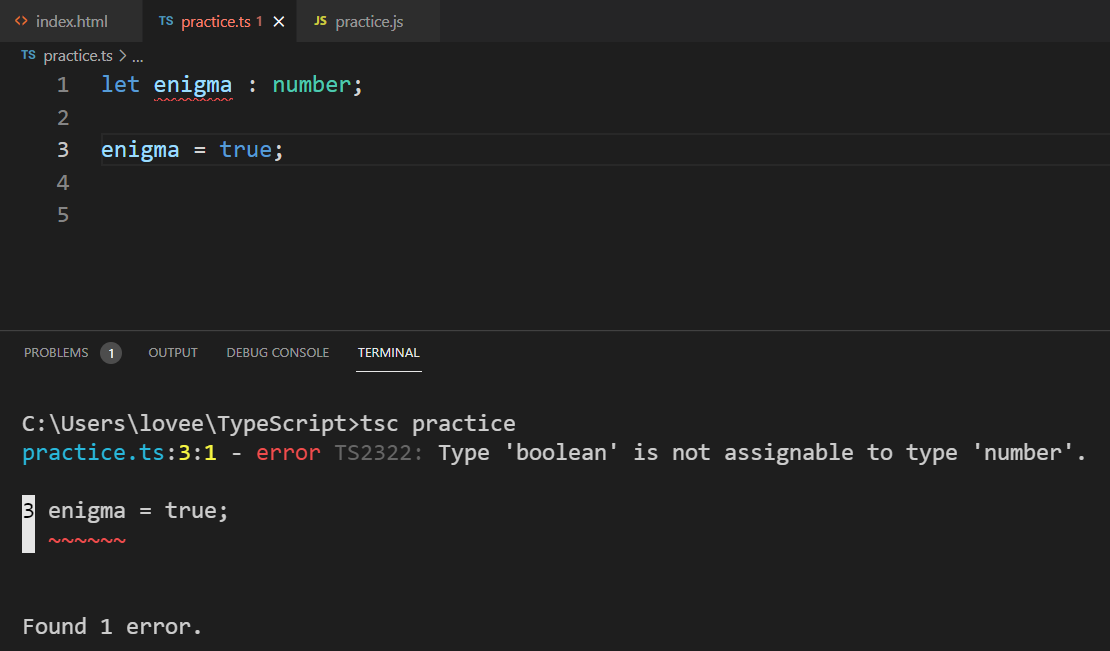1110x651 pixels.
Task: Open the Debug Console panel tab
Action: tap(278, 352)
